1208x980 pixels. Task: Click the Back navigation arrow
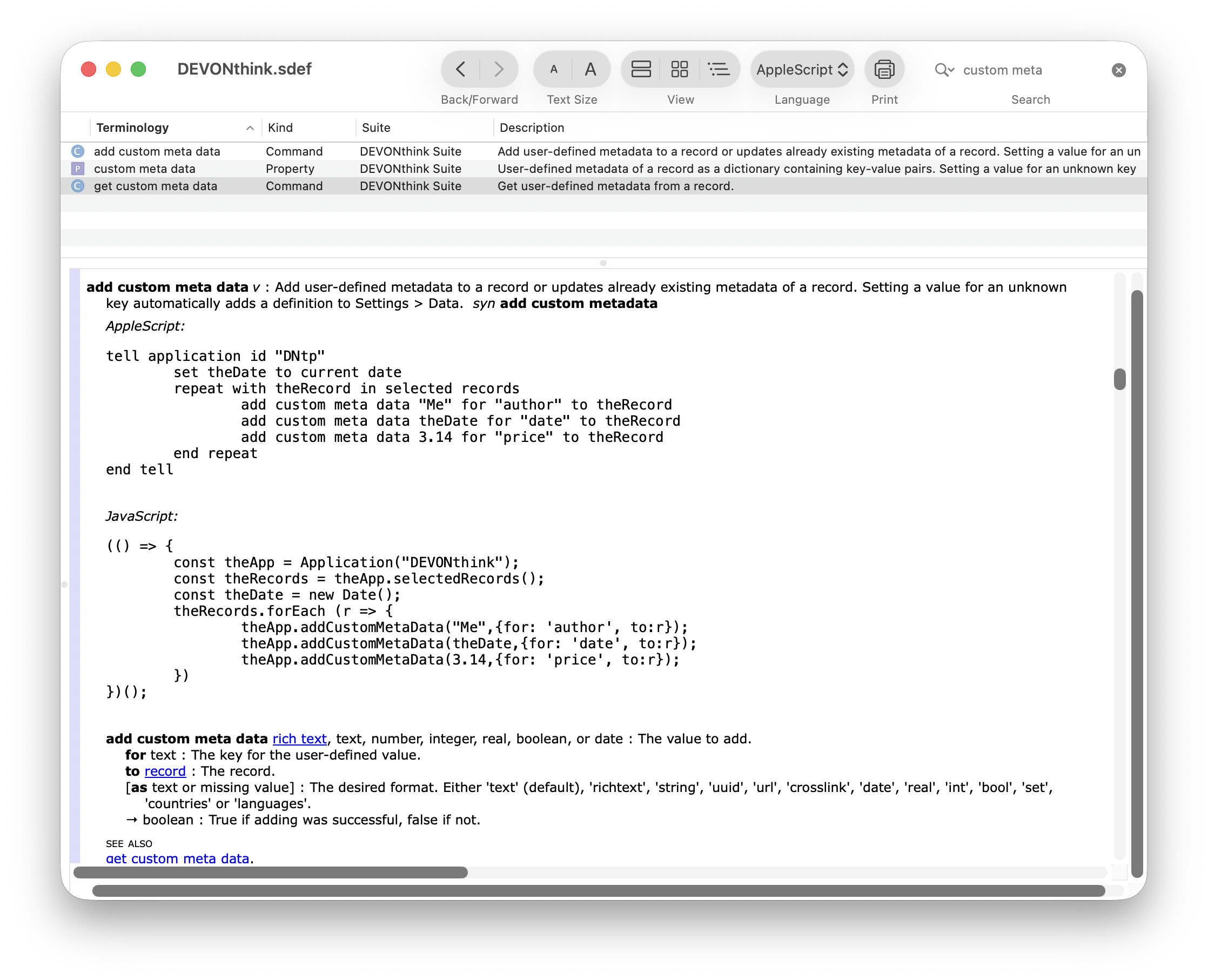(x=460, y=70)
